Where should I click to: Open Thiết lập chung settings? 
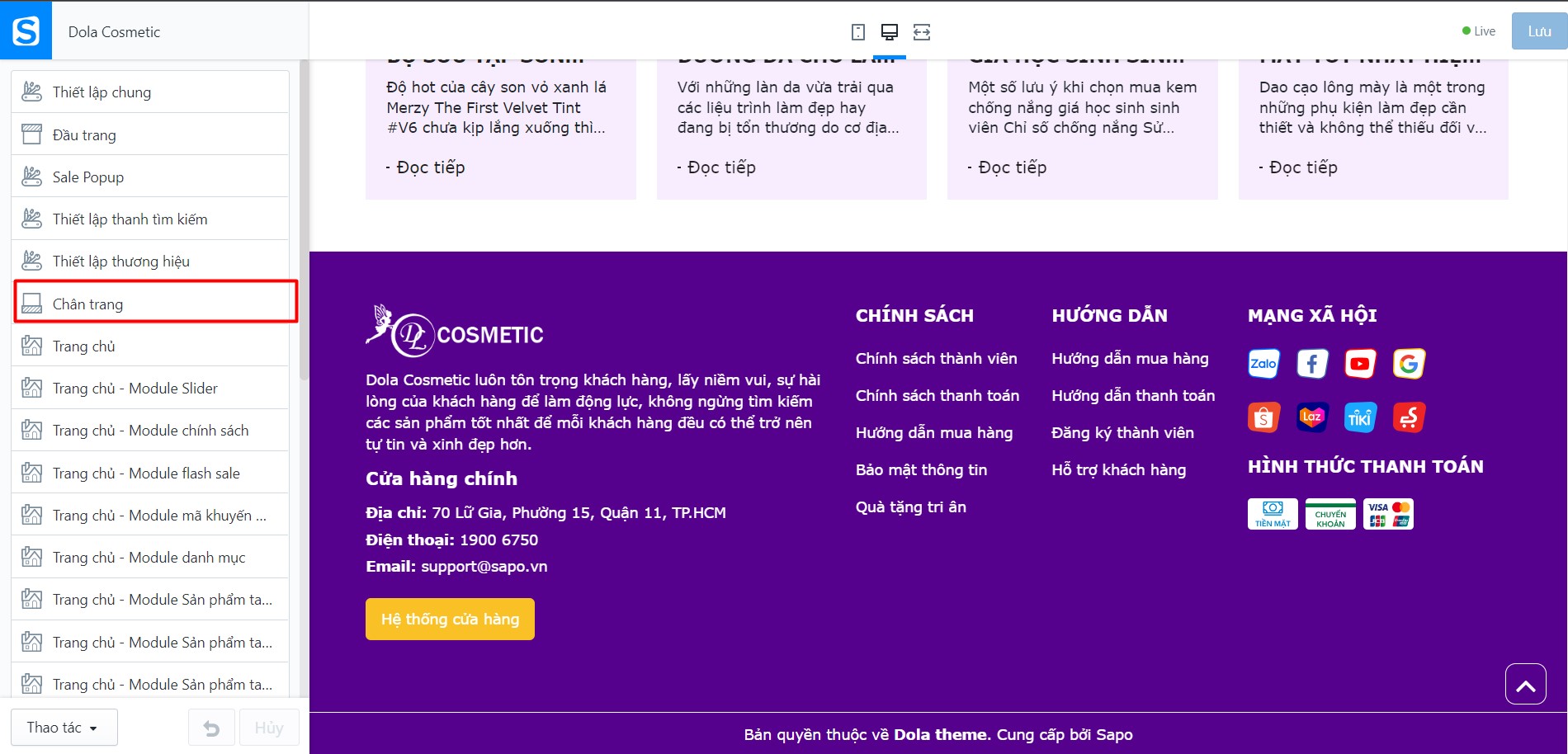pos(150,92)
